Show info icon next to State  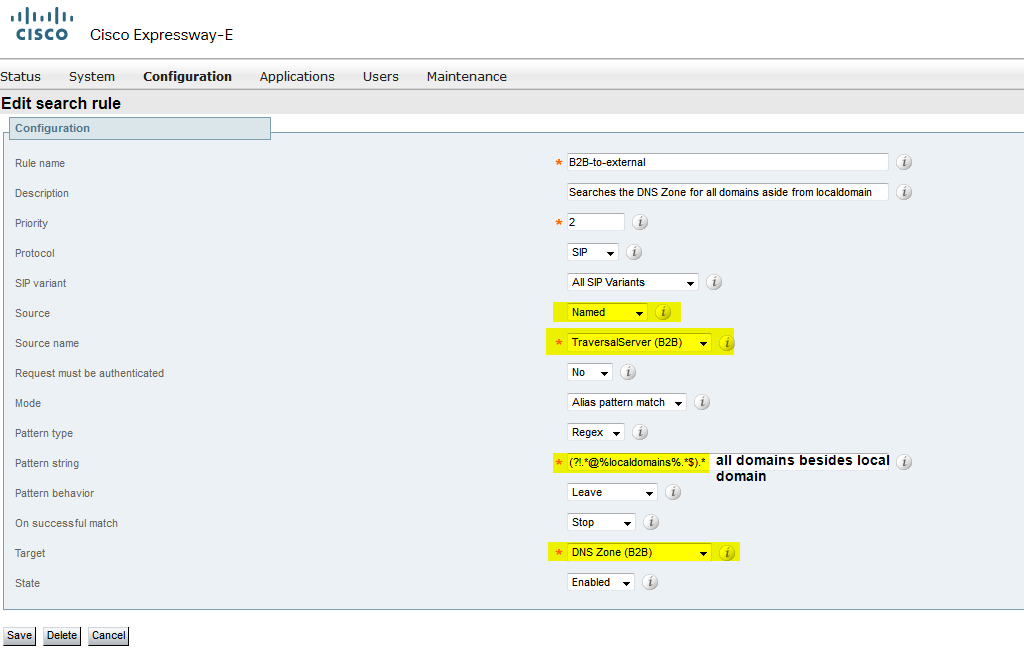(649, 582)
